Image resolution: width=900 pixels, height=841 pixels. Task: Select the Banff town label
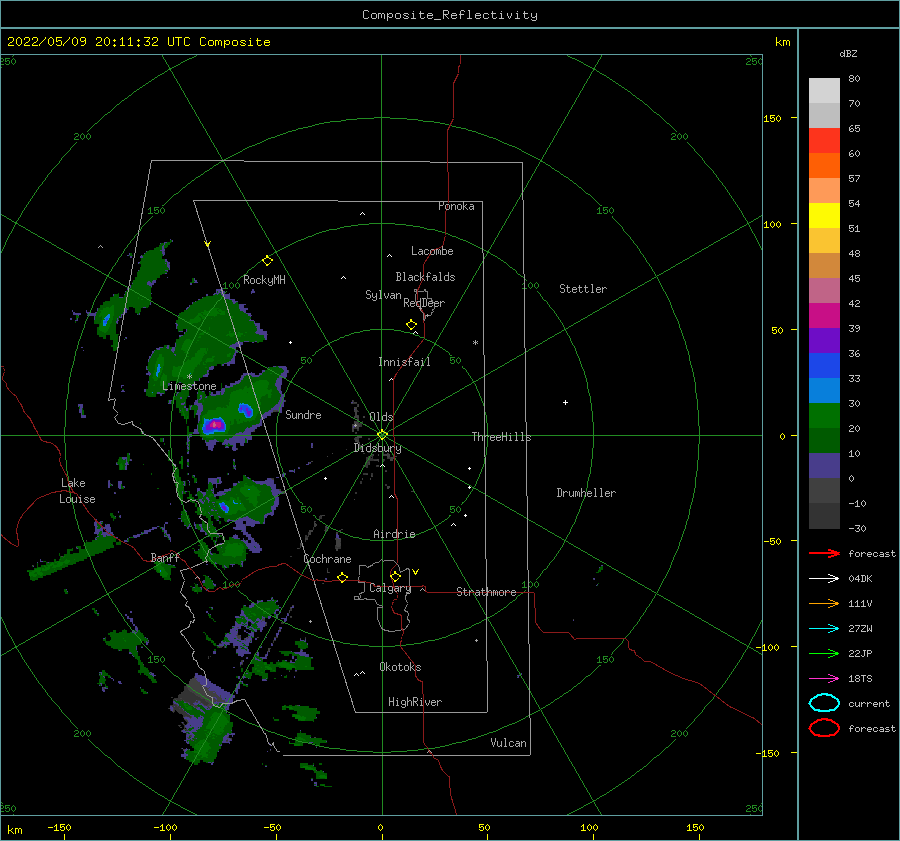165,557
